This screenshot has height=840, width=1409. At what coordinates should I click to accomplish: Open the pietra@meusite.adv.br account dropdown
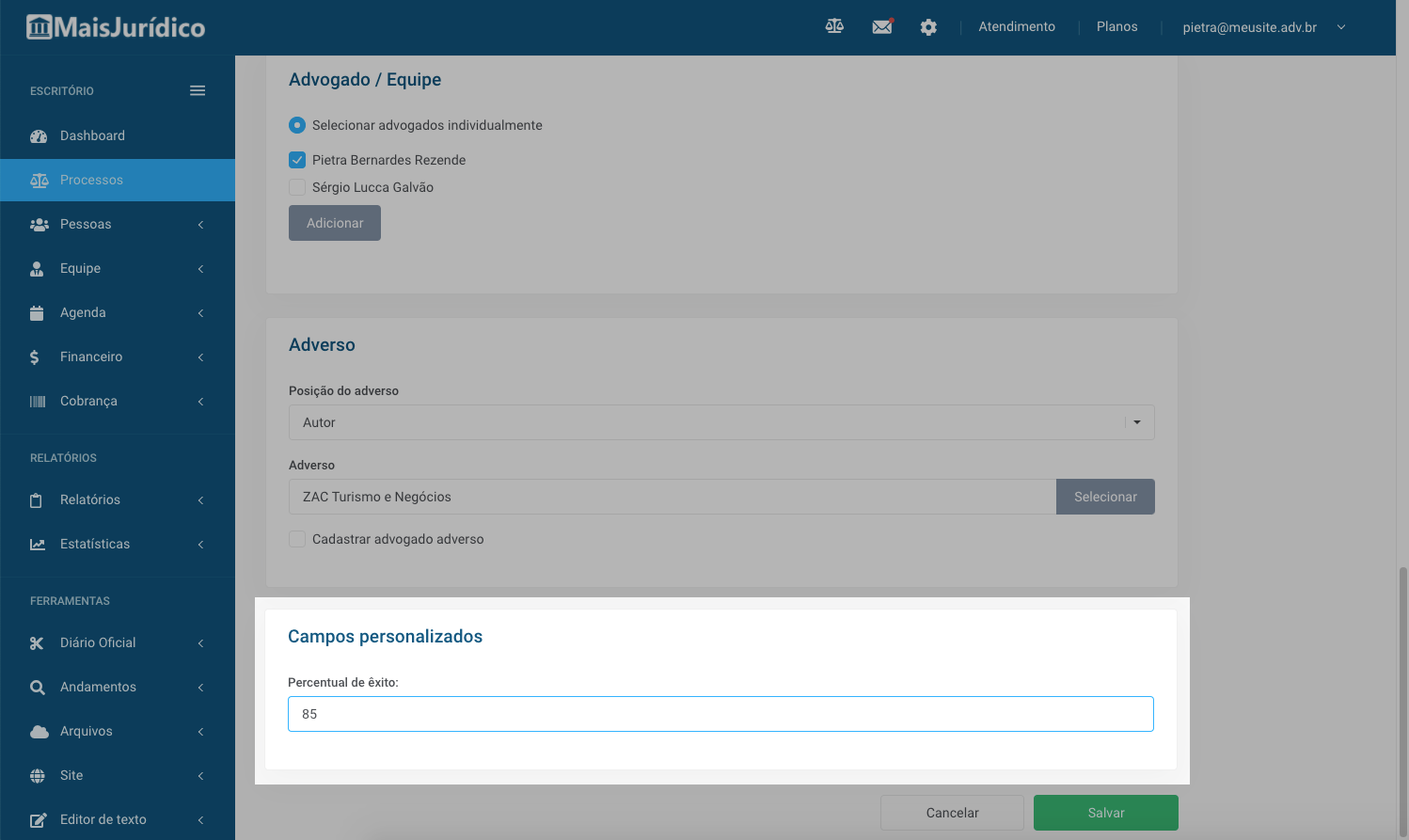click(x=1263, y=27)
